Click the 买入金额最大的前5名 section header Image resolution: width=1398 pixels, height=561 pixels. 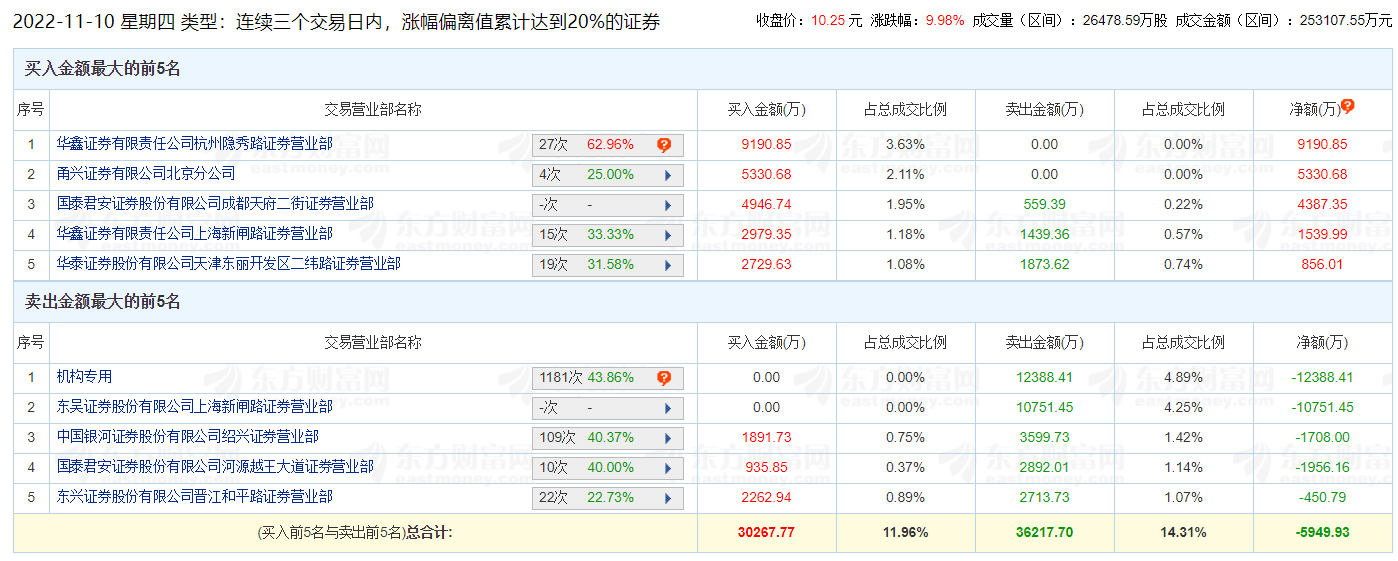[103, 69]
